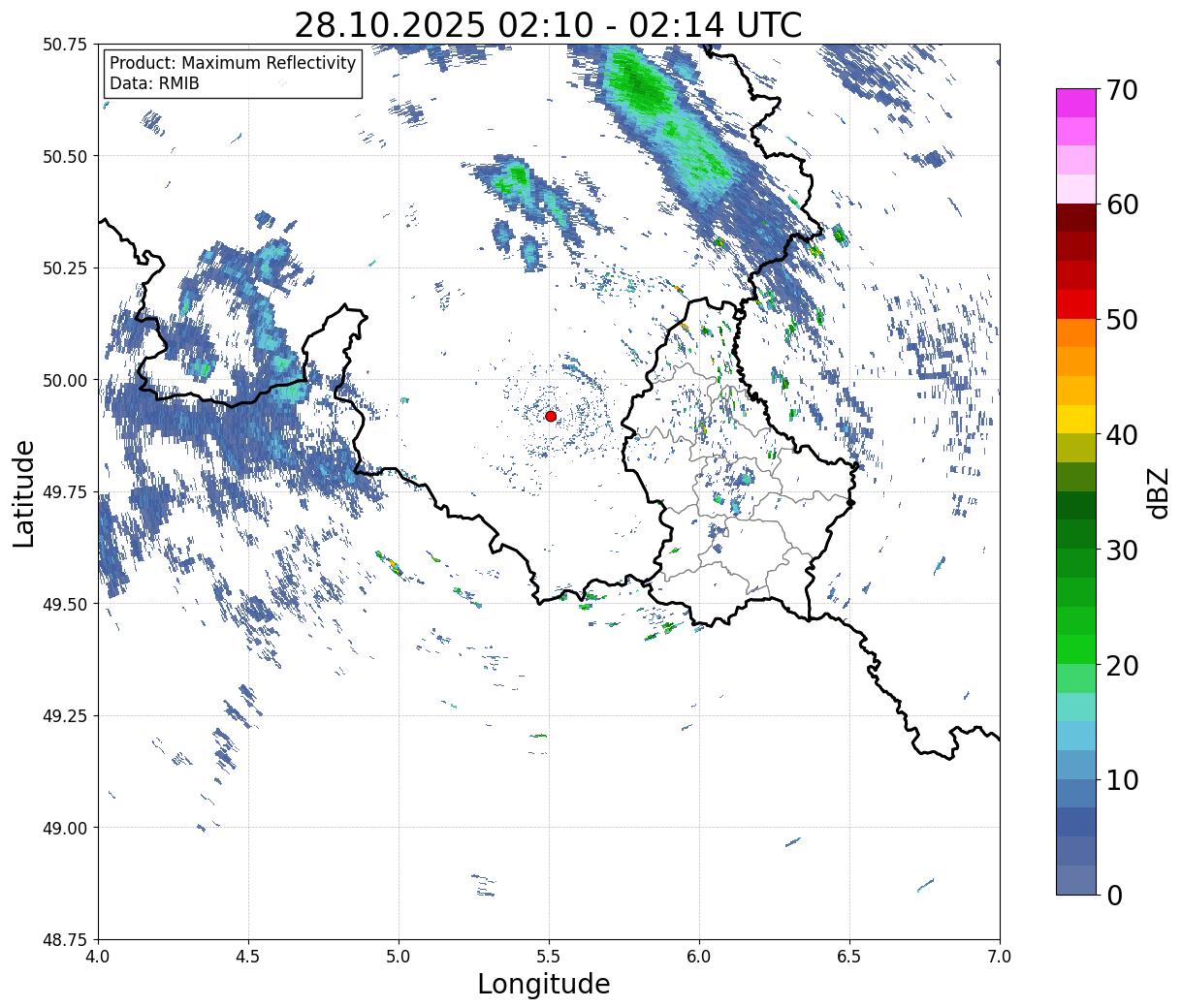Image resolution: width=1182 pixels, height=1008 pixels.
Task: Click the longitude tick label 6.5
Action: [x=849, y=957]
